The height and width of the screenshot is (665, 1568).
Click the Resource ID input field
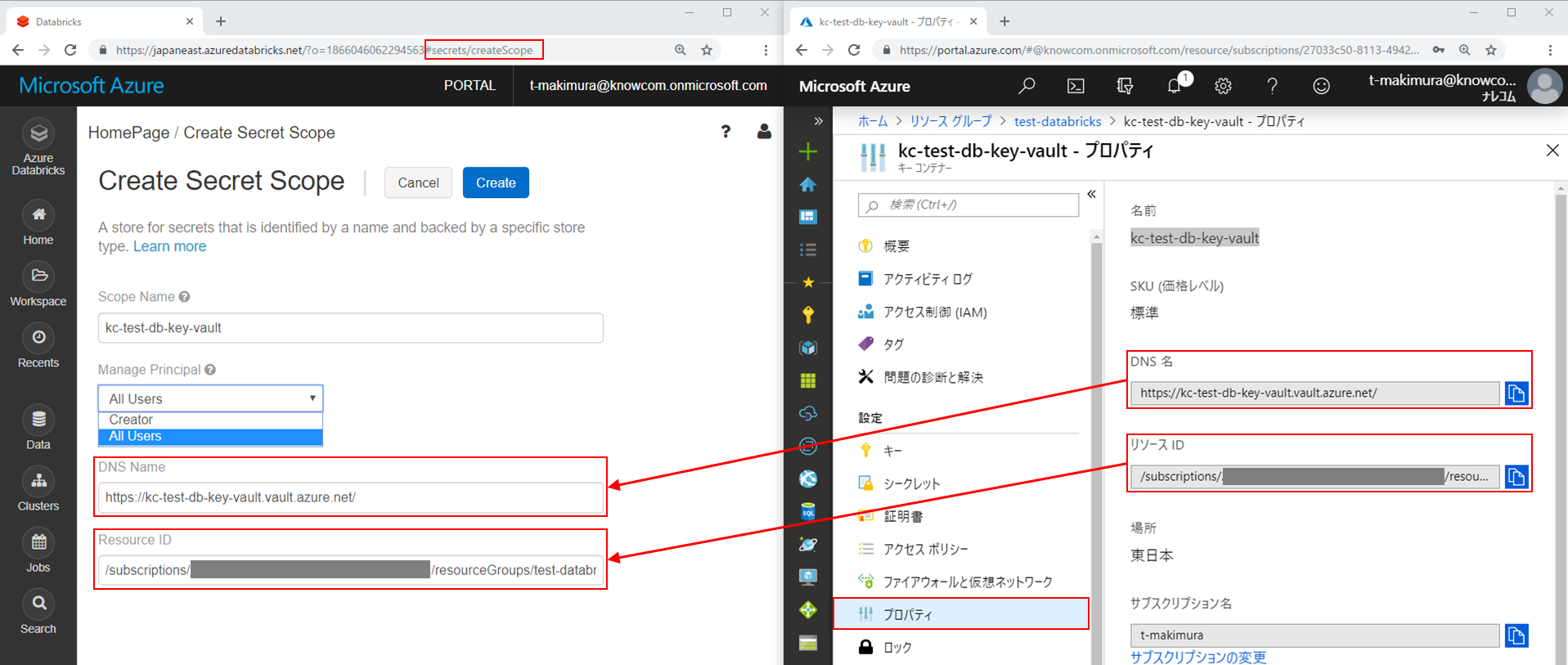click(351, 570)
